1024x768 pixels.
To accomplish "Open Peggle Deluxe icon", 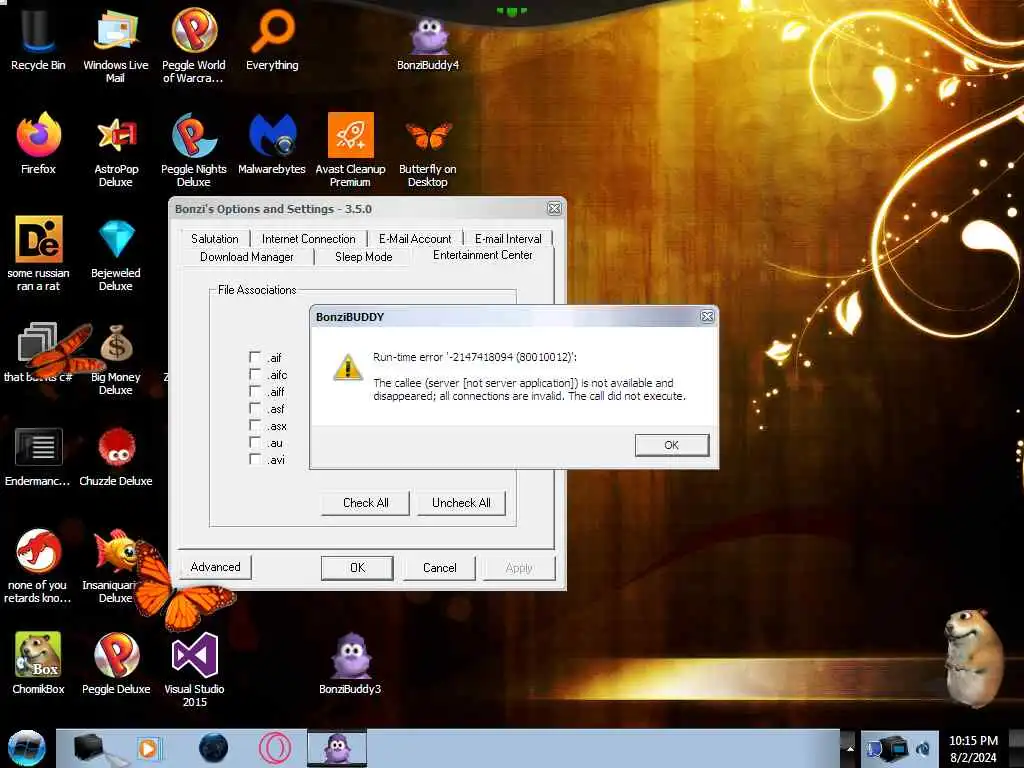I will click(x=116, y=662).
